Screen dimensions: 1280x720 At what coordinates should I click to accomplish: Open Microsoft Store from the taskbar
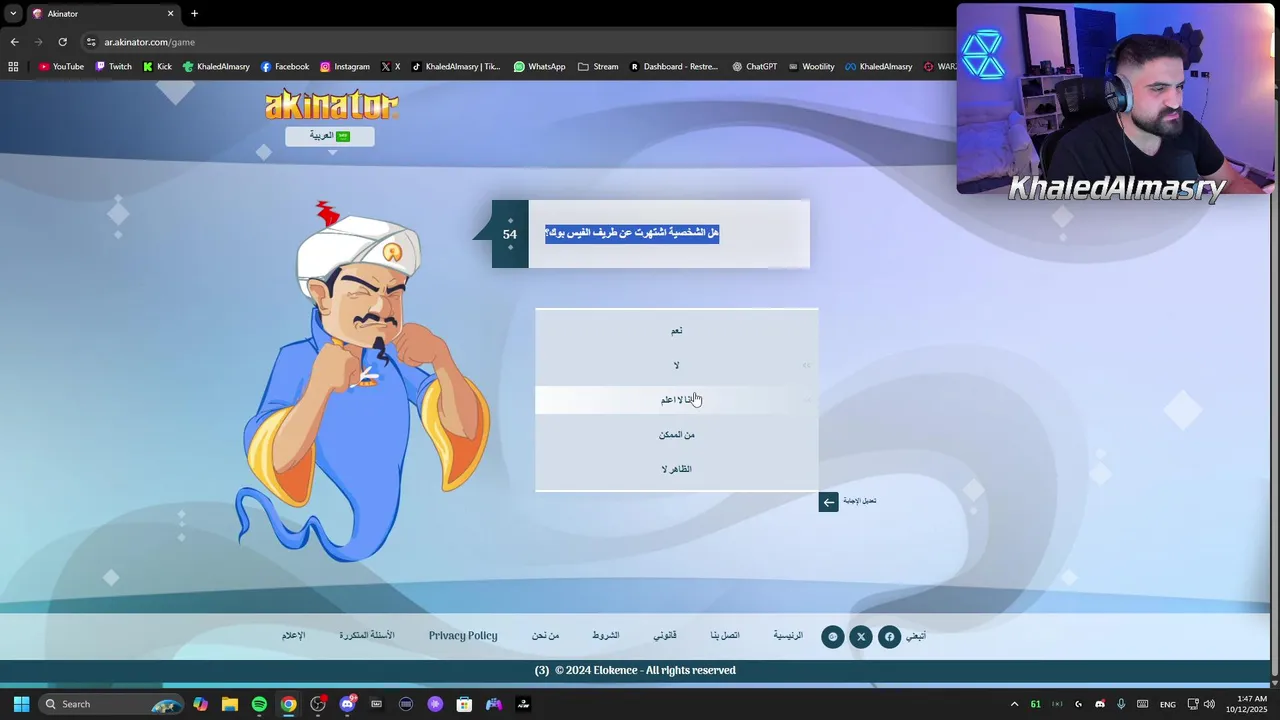pyautogui.click(x=464, y=704)
